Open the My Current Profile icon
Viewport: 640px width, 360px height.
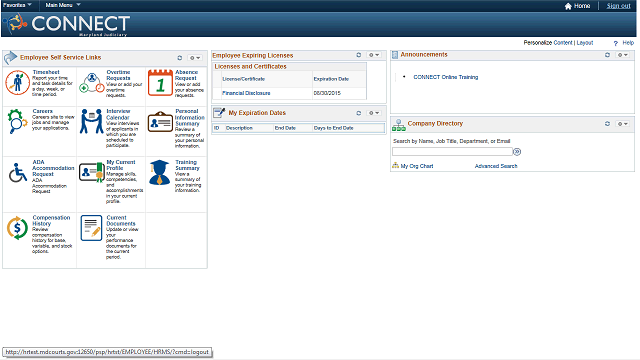click(x=92, y=172)
